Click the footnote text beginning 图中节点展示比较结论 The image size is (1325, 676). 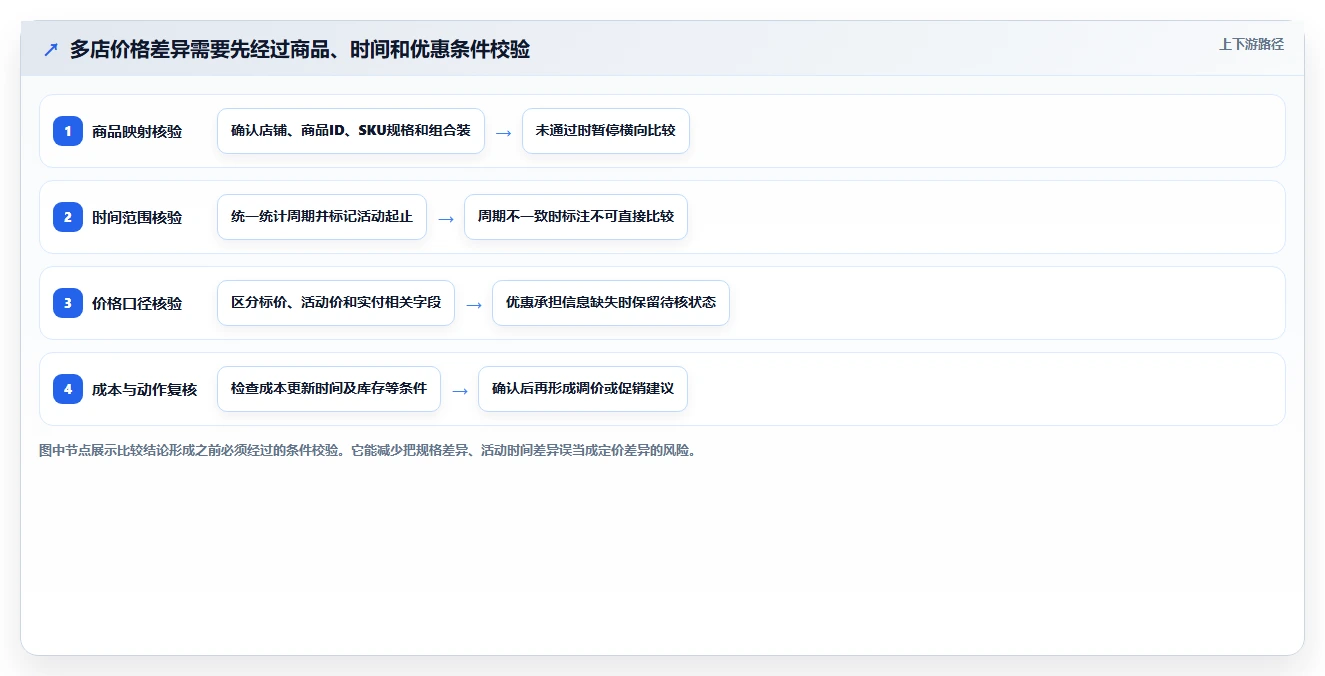click(x=367, y=450)
